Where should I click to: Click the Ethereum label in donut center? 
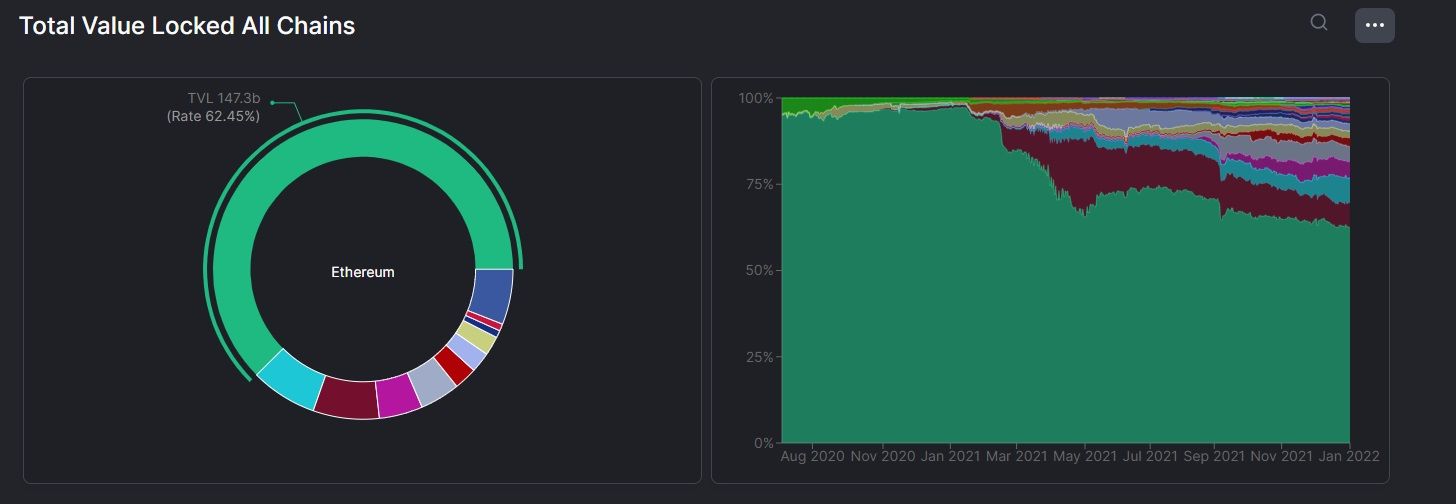(363, 272)
